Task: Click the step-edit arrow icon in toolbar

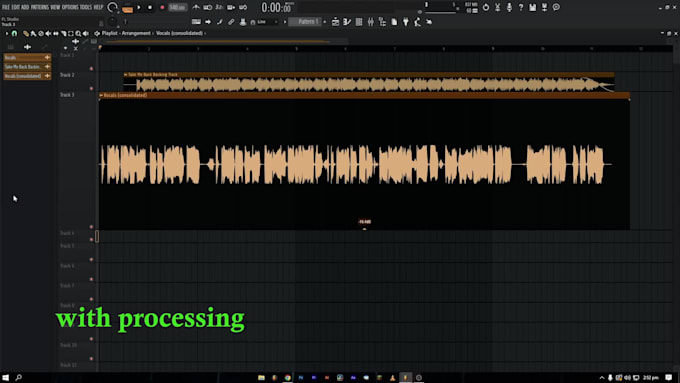Action: (208, 22)
